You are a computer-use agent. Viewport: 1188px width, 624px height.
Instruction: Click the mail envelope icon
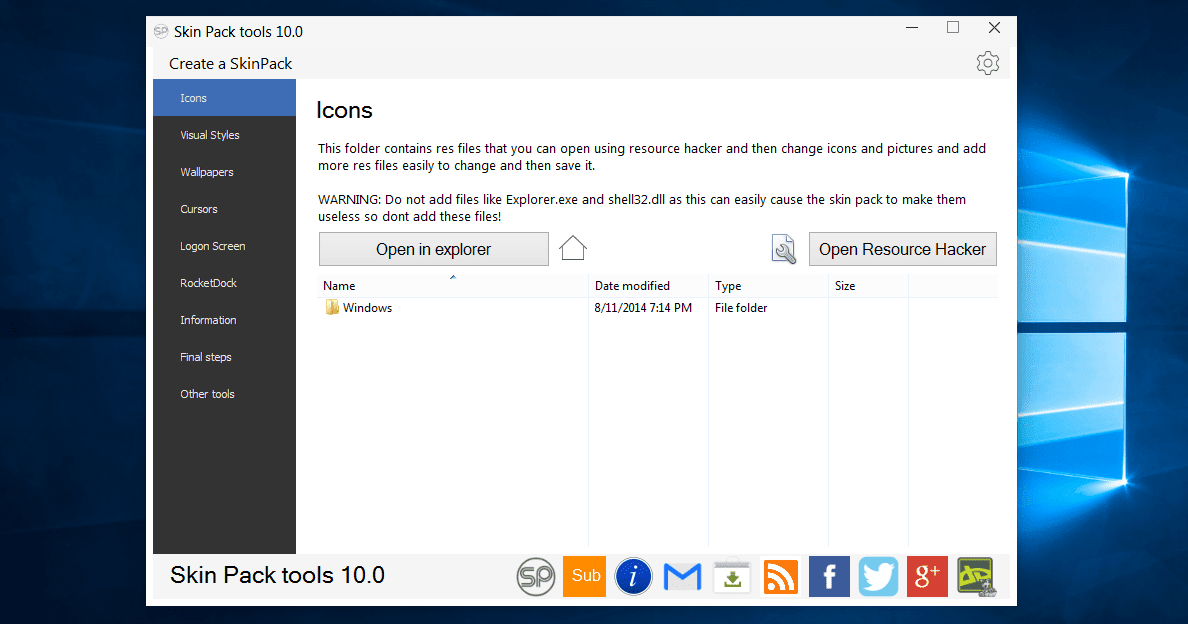tap(682, 577)
